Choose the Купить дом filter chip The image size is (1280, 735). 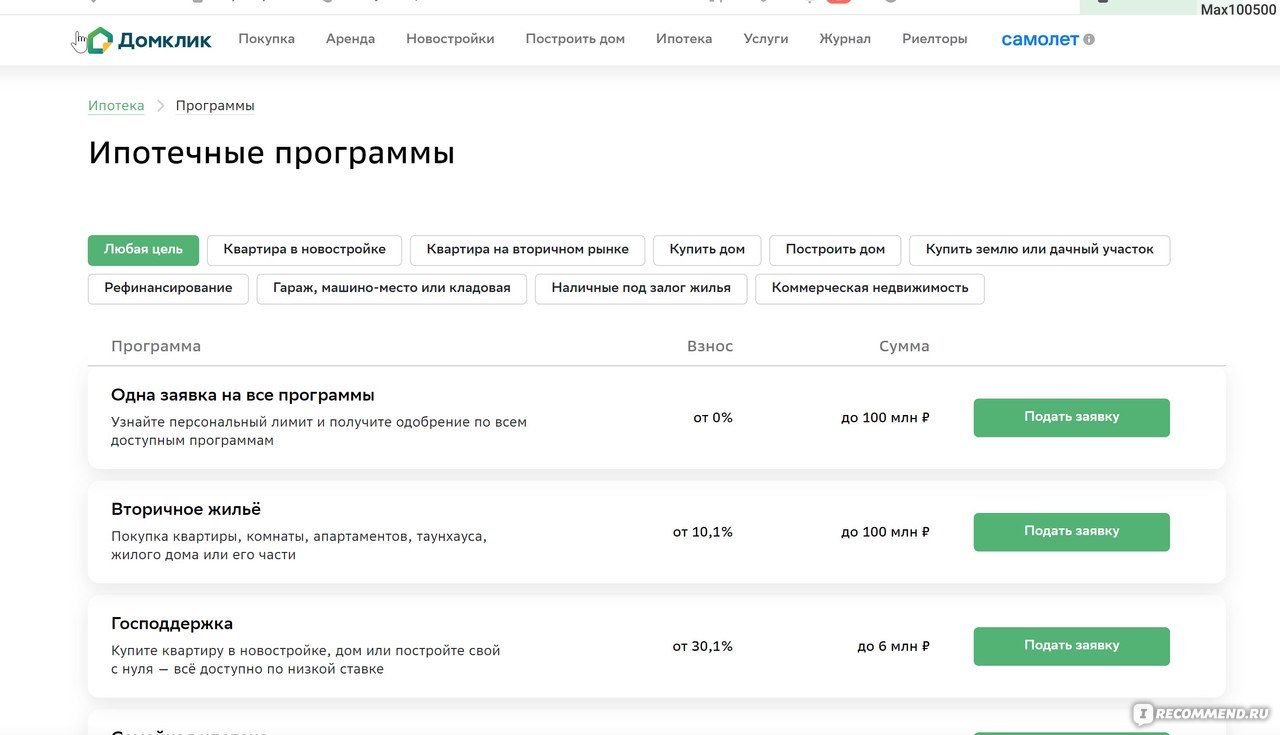tap(707, 250)
